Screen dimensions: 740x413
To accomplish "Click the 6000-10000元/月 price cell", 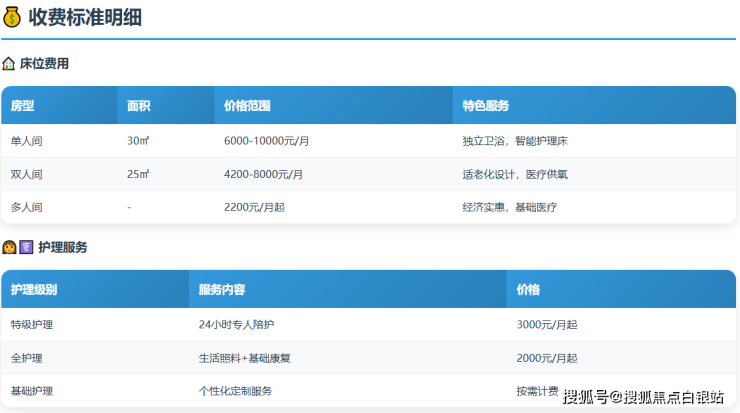I will [266, 141].
